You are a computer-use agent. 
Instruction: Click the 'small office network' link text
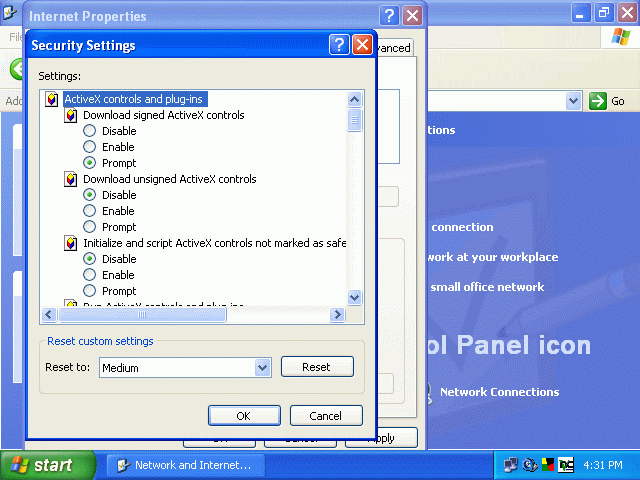coord(487,287)
